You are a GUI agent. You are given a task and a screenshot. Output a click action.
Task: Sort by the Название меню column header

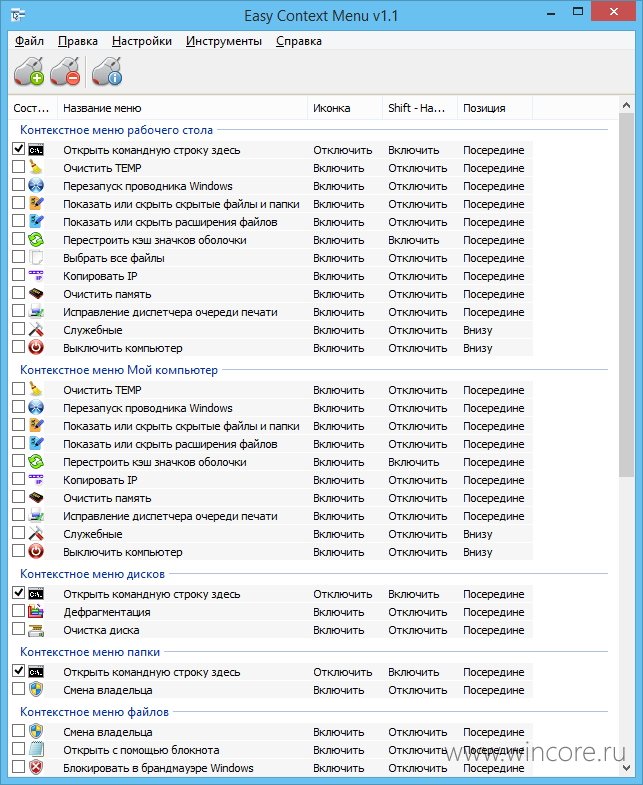click(182, 108)
